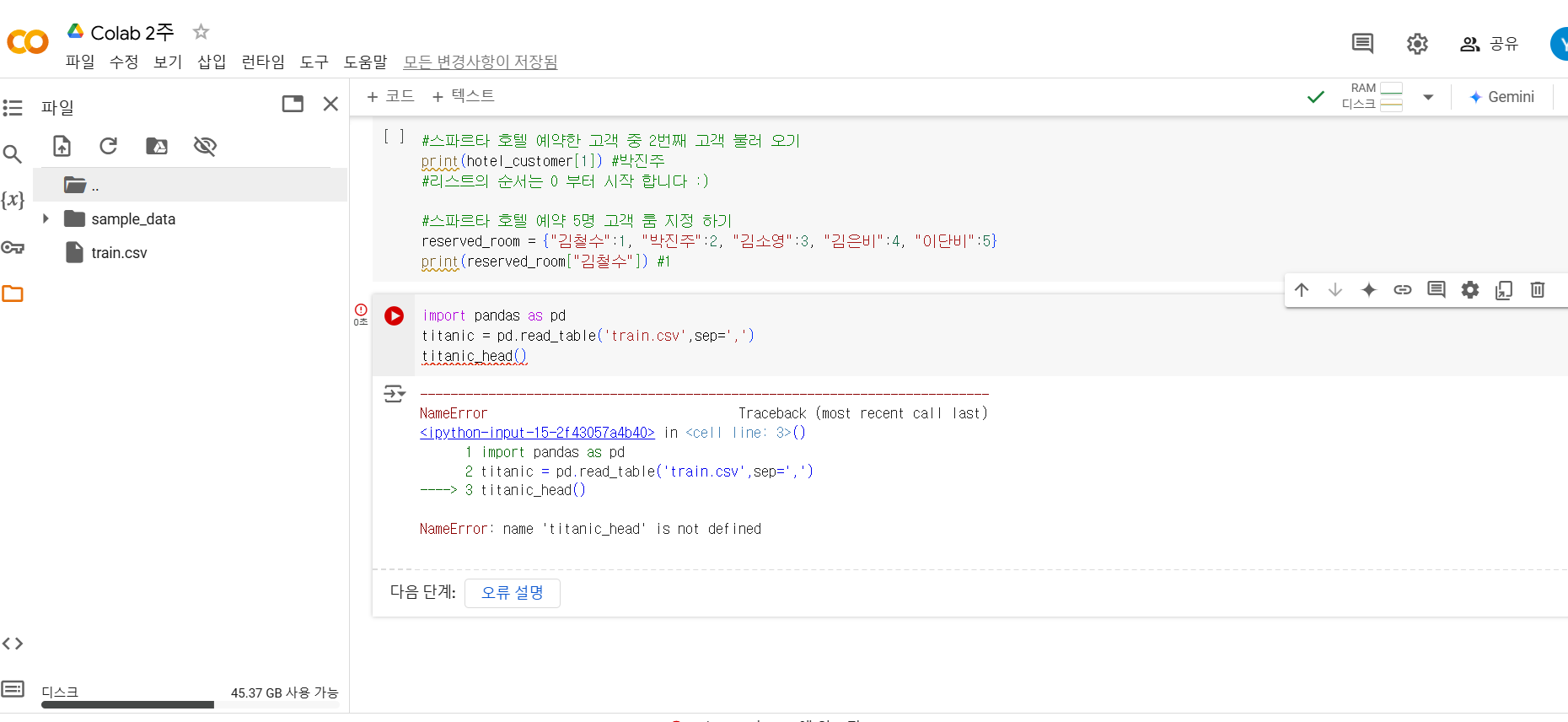
Task: Click the 오류 설명 button
Action: (513, 593)
